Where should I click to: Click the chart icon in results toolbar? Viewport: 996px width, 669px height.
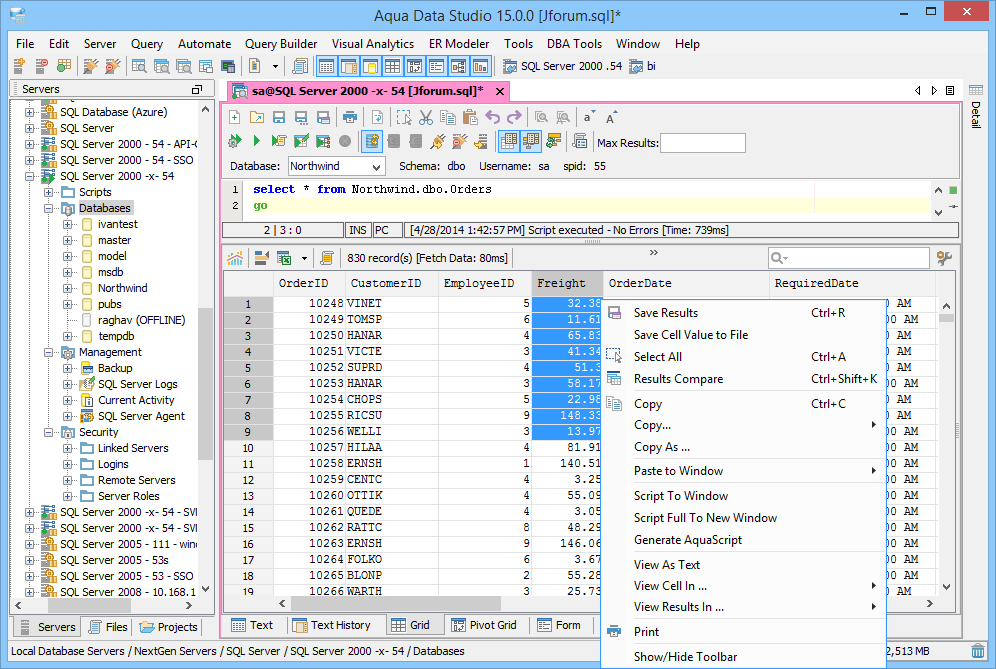tap(235, 258)
